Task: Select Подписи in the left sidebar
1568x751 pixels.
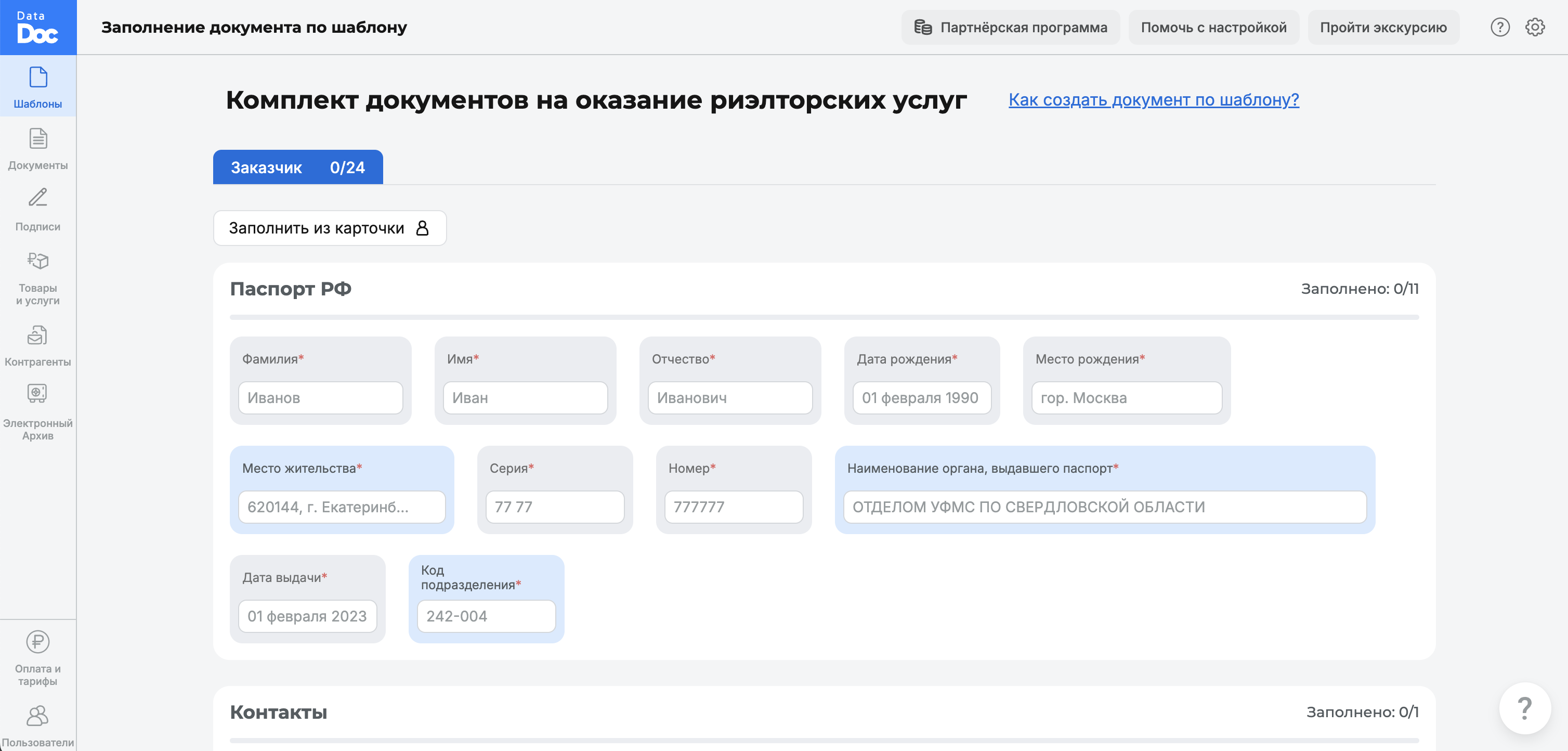Action: click(x=38, y=210)
